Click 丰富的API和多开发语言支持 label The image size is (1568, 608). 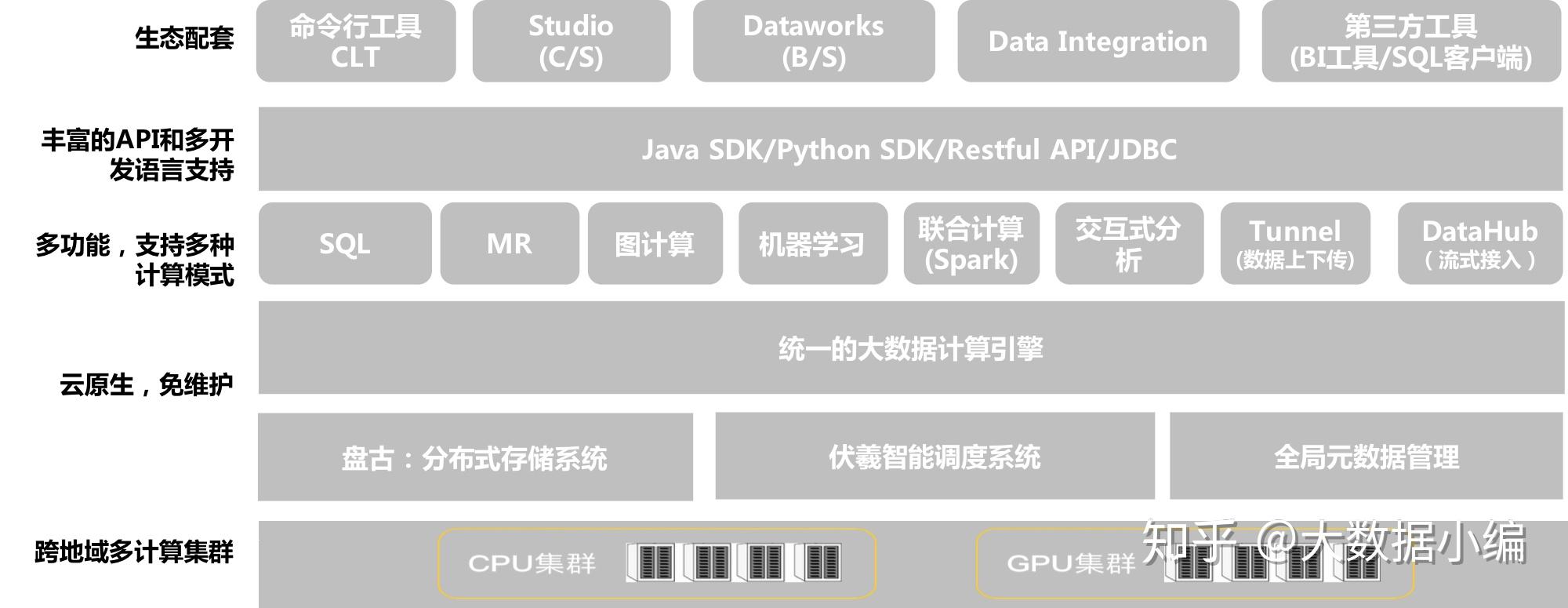[x=138, y=155]
